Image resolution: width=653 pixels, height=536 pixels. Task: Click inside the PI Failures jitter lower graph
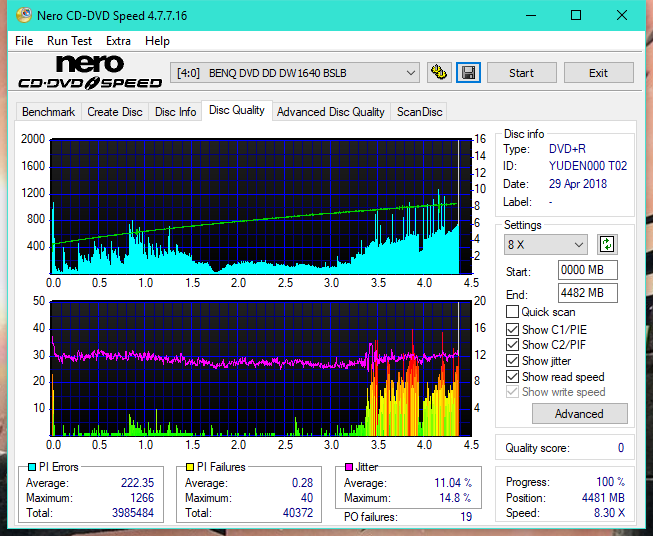coord(261,368)
